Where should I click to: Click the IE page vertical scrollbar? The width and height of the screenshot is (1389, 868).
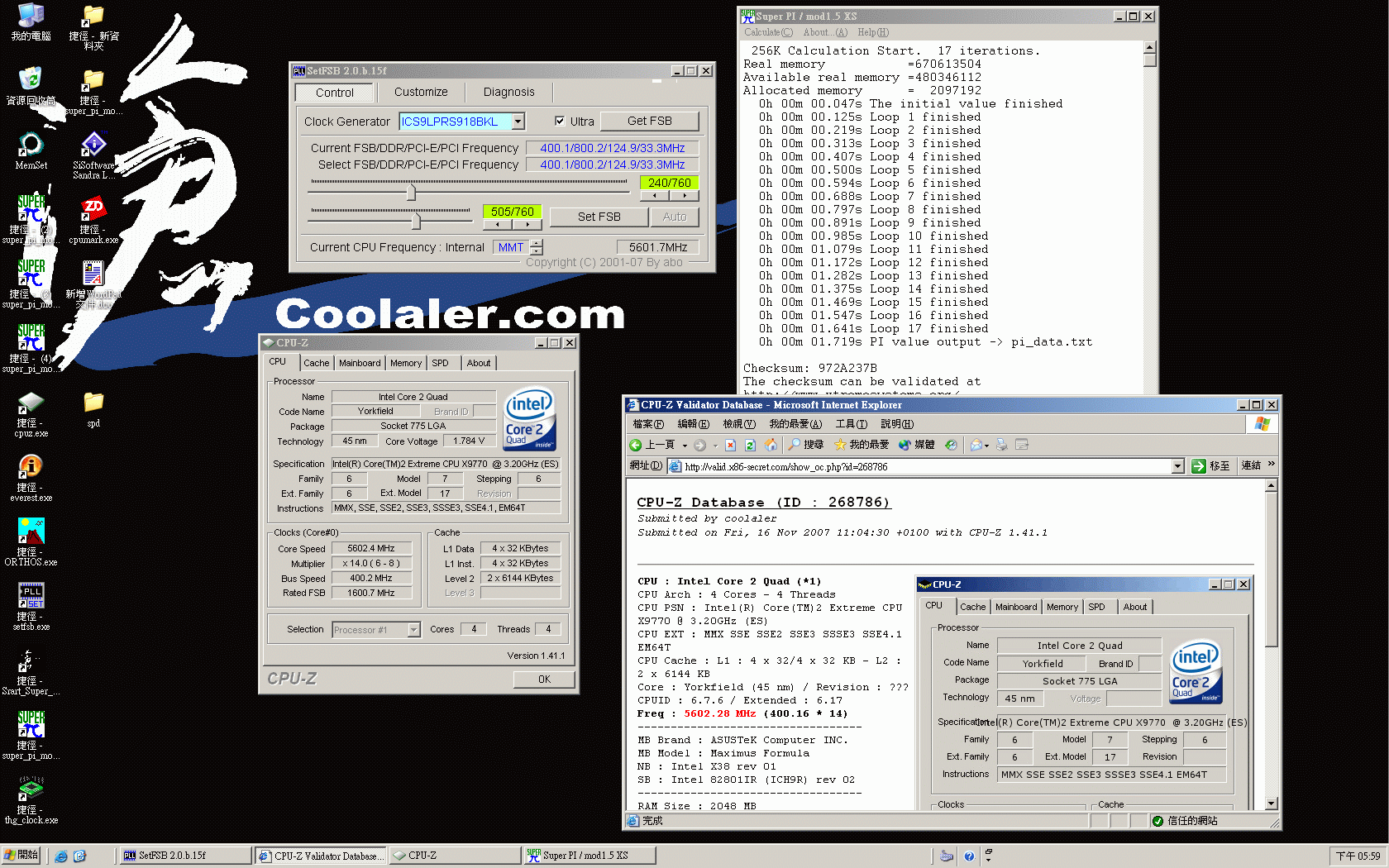point(1272,643)
